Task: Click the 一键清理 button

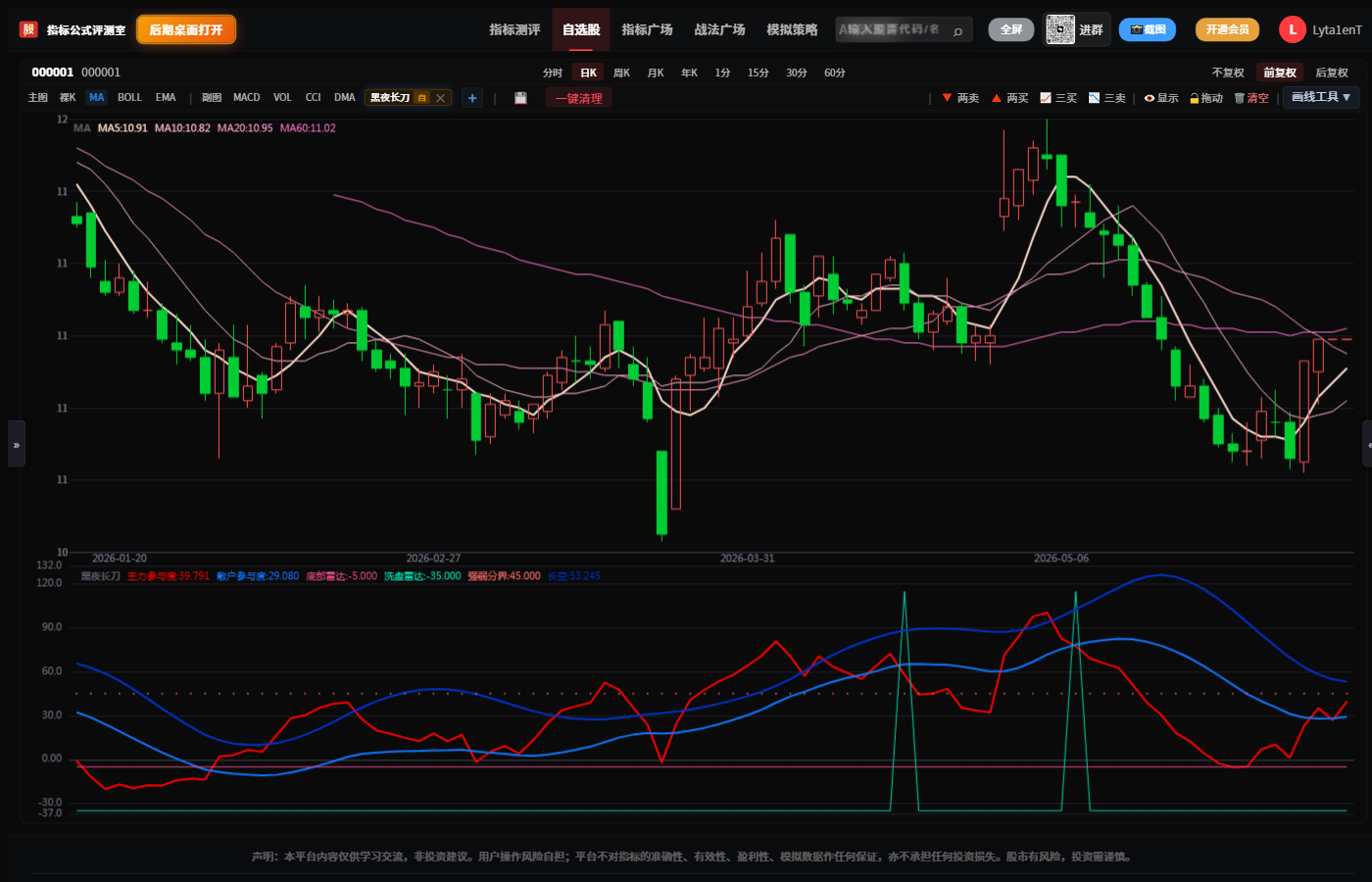Action: [x=579, y=98]
